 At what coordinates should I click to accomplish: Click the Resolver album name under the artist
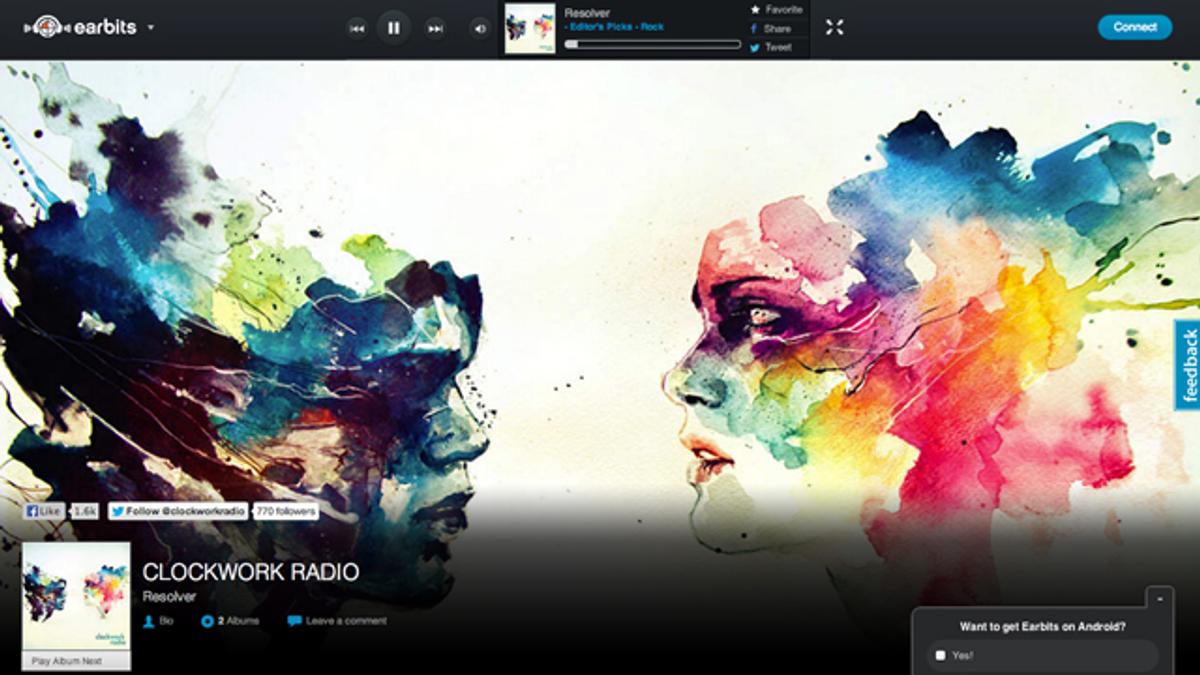point(168,596)
